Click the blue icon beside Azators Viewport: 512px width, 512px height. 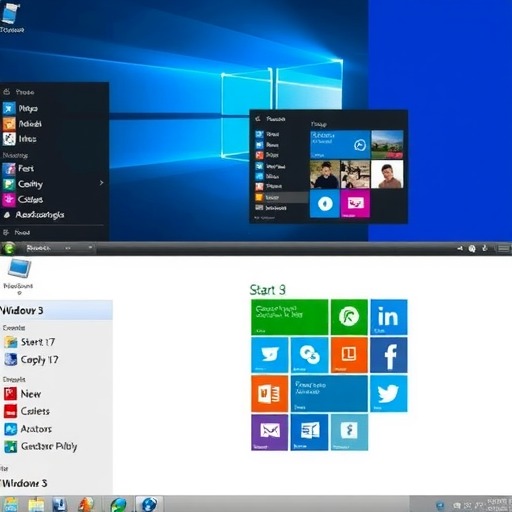click(10, 429)
